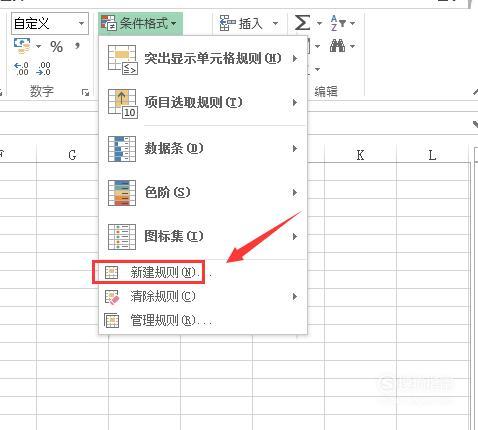Open the Conditional Formatting (条件格式) dropdown
This screenshot has height=430, width=478.
pos(140,23)
